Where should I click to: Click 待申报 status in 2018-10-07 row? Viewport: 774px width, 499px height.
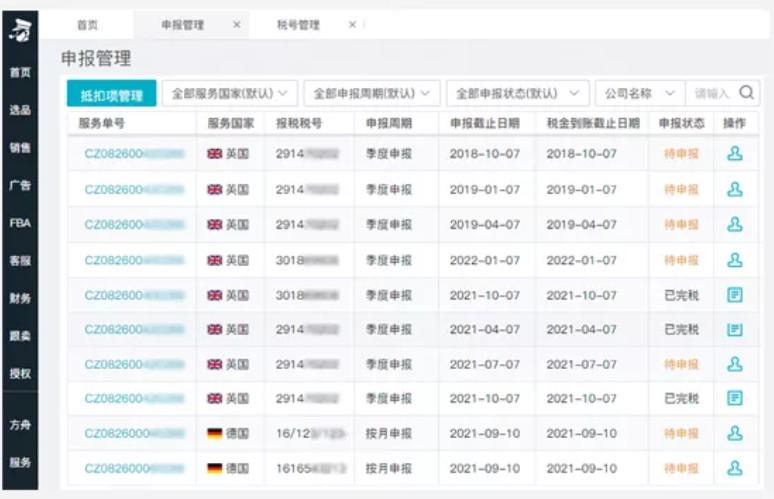tap(682, 154)
